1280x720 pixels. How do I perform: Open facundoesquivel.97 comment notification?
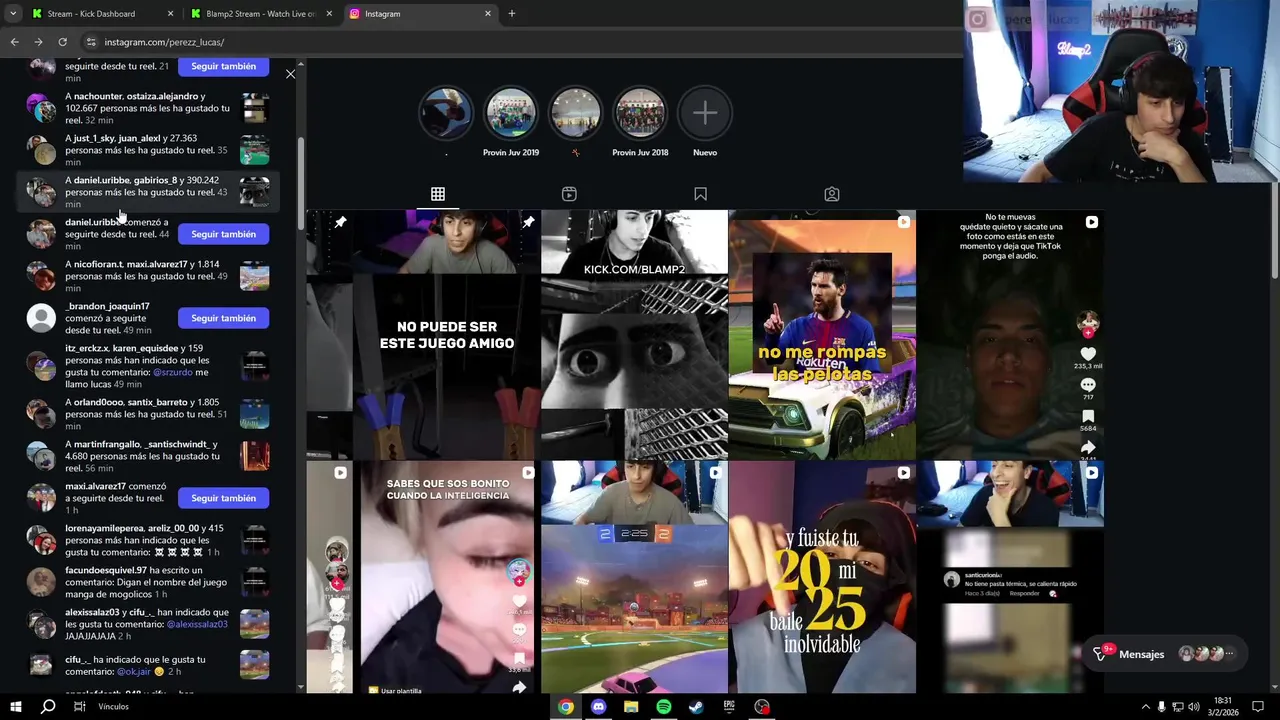tap(147, 582)
